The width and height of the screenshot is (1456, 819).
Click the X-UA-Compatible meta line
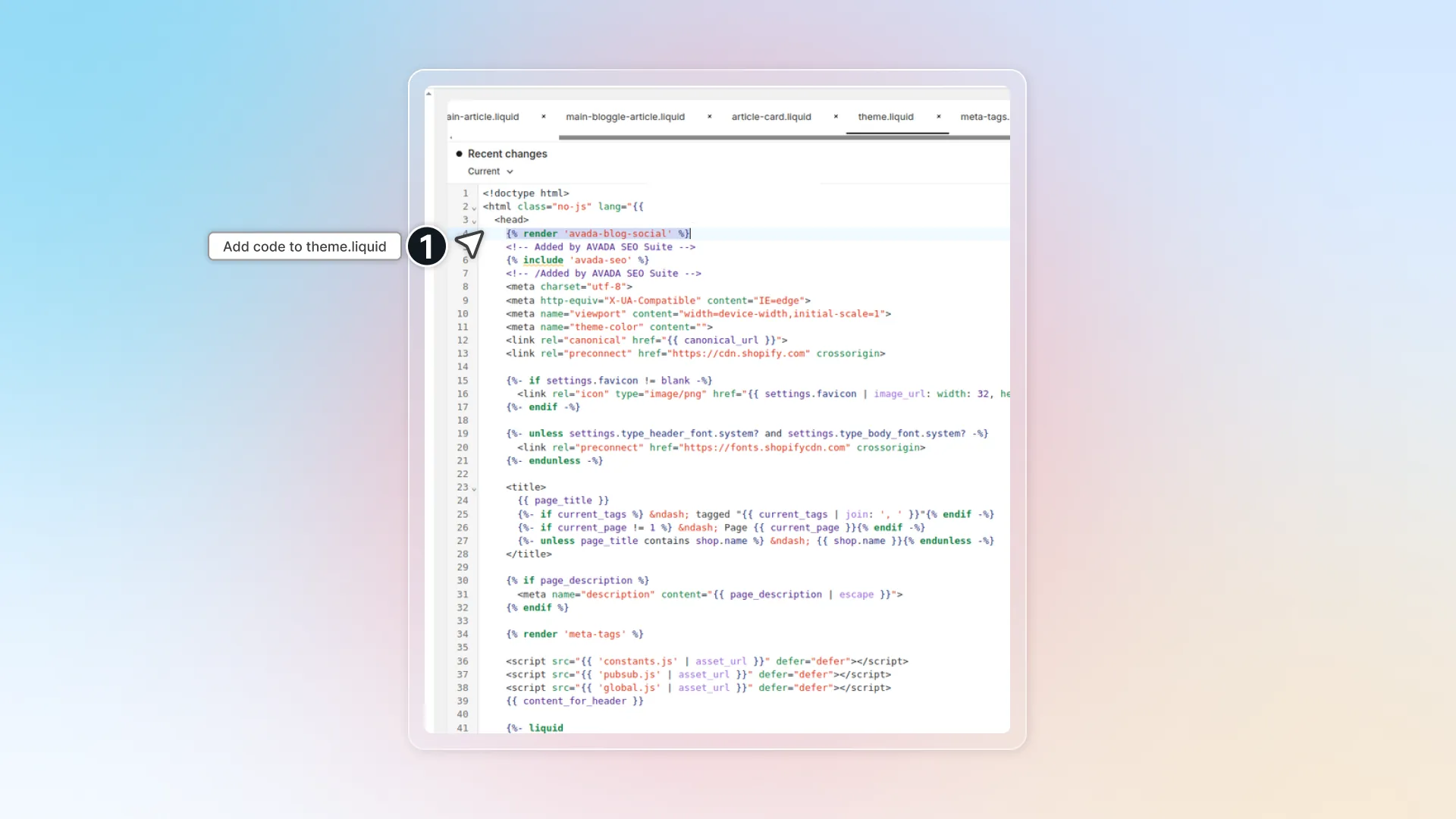coord(658,300)
